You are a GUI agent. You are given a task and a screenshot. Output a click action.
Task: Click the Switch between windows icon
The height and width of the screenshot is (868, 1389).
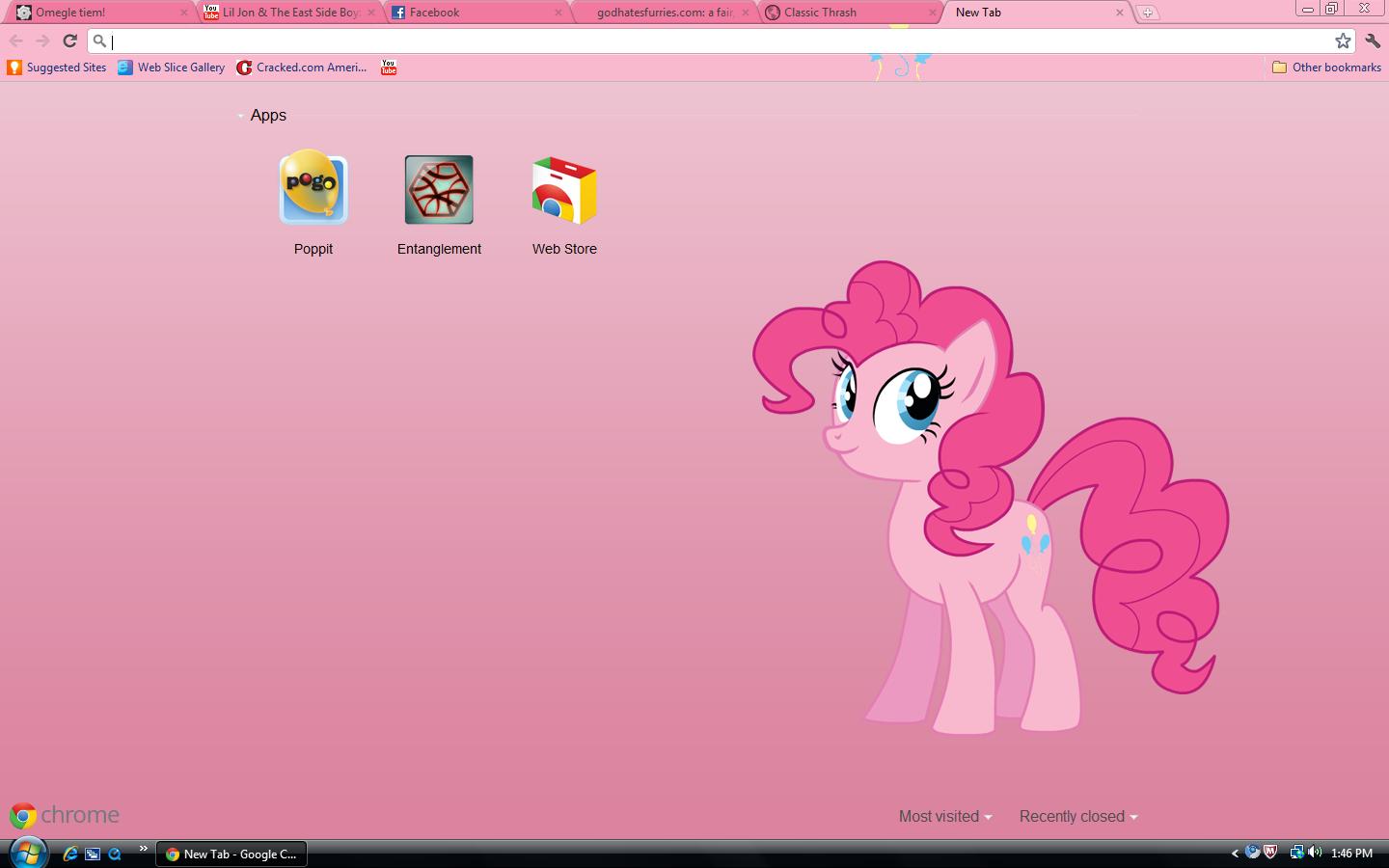click(x=93, y=854)
